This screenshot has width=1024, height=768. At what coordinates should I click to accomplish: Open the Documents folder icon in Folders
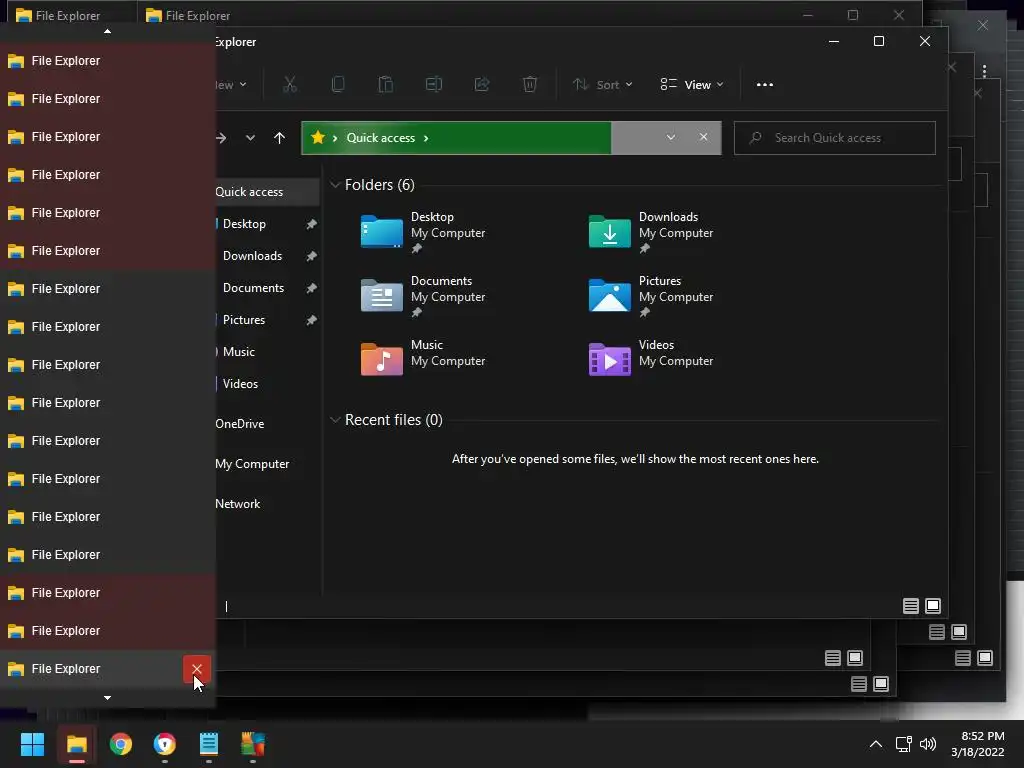point(381,295)
